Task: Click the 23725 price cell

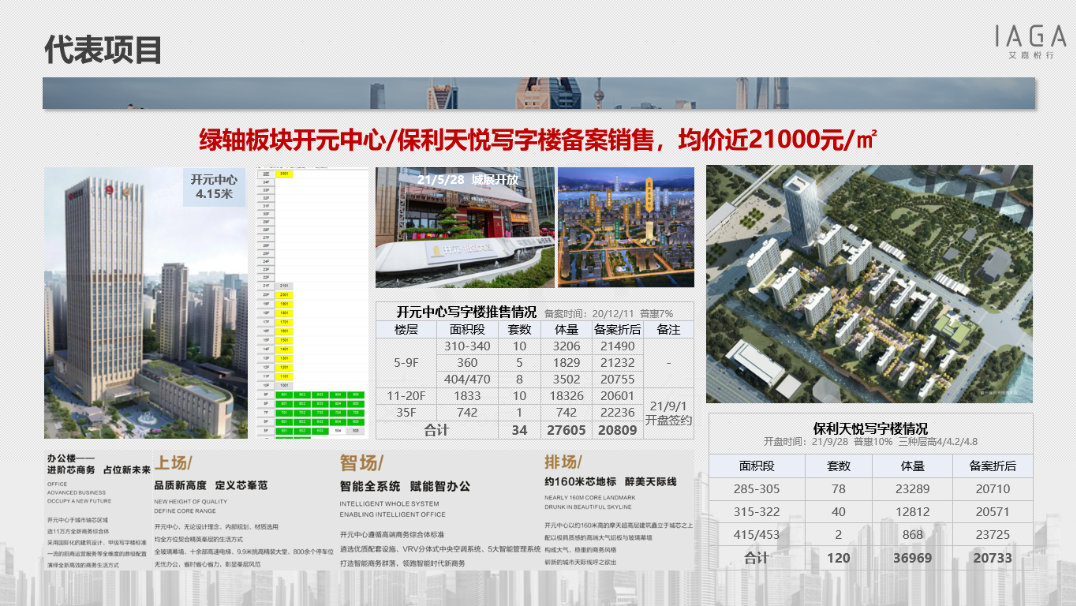Action: pyautogui.click(x=993, y=535)
